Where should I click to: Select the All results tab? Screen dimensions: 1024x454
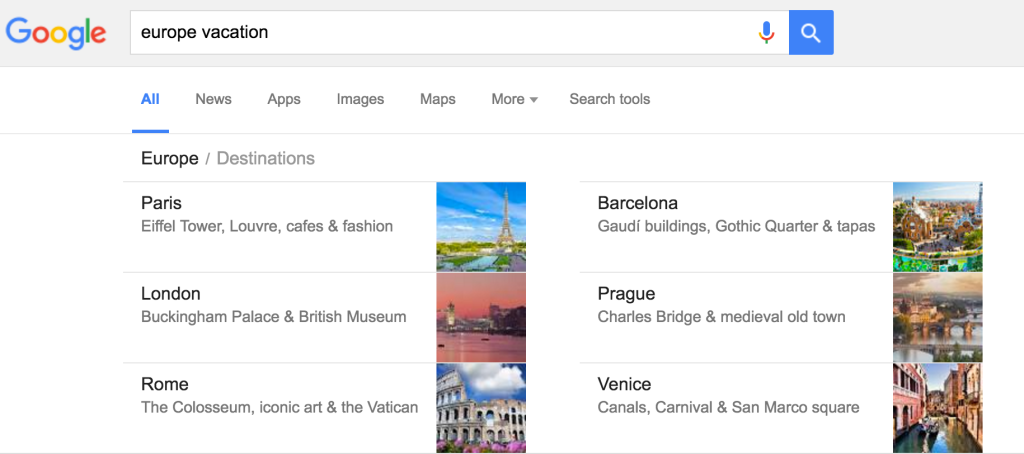coord(150,99)
